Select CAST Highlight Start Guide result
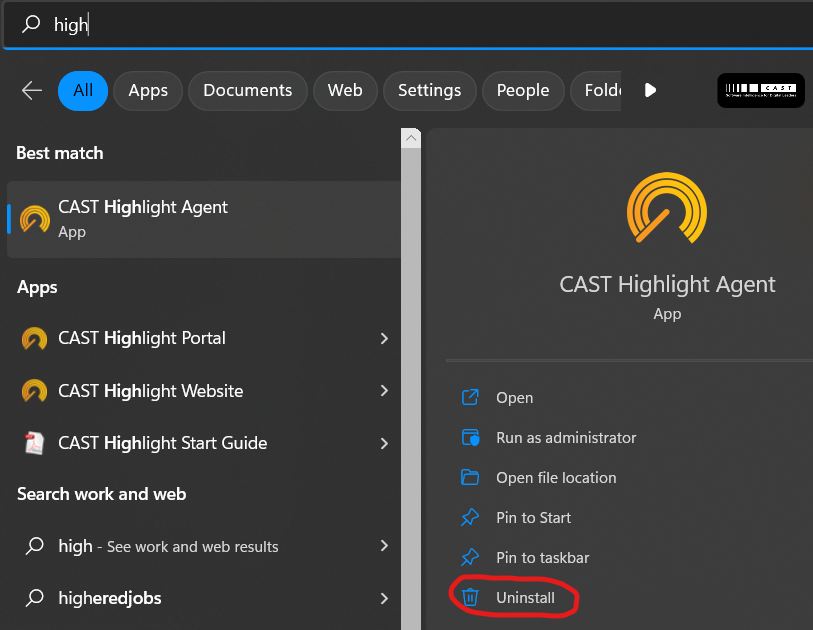 (204, 443)
